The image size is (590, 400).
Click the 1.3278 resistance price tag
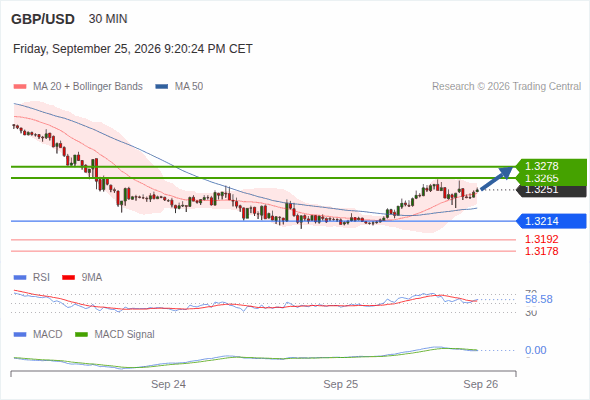552,166
